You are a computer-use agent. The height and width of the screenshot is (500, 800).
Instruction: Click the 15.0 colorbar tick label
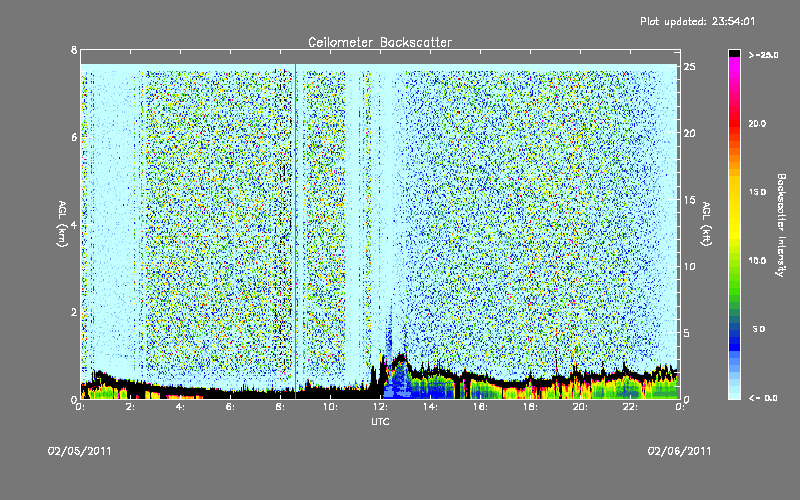[757, 192]
